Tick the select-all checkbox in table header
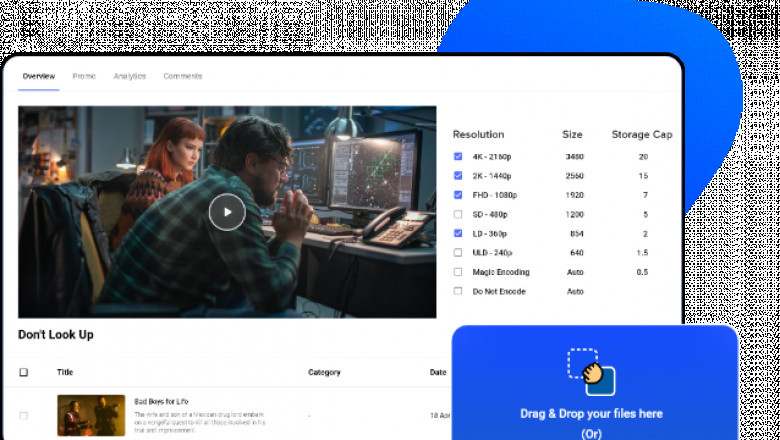Image resolution: width=780 pixels, height=440 pixels. 23,372
